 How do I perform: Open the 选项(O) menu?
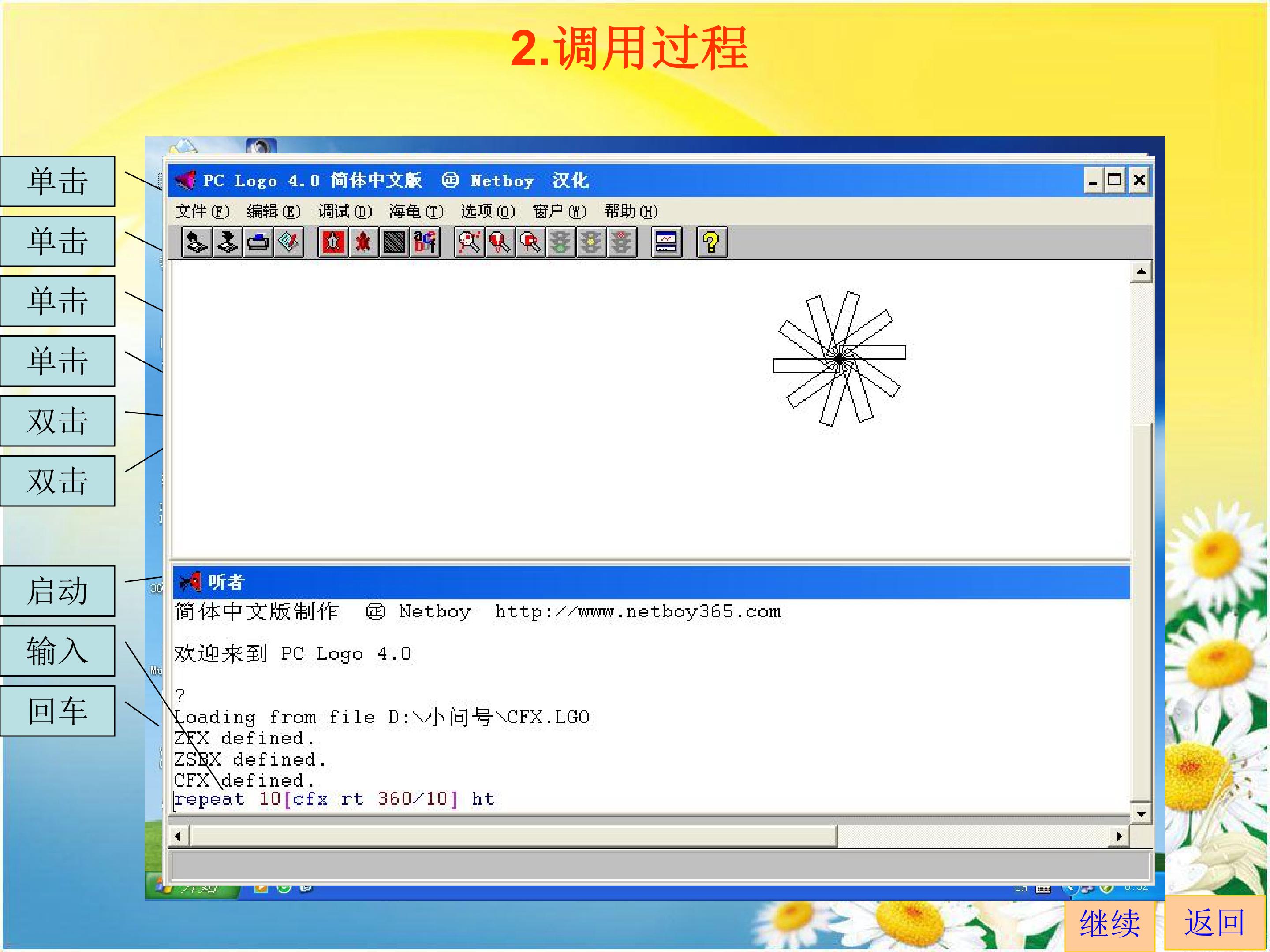click(x=487, y=212)
